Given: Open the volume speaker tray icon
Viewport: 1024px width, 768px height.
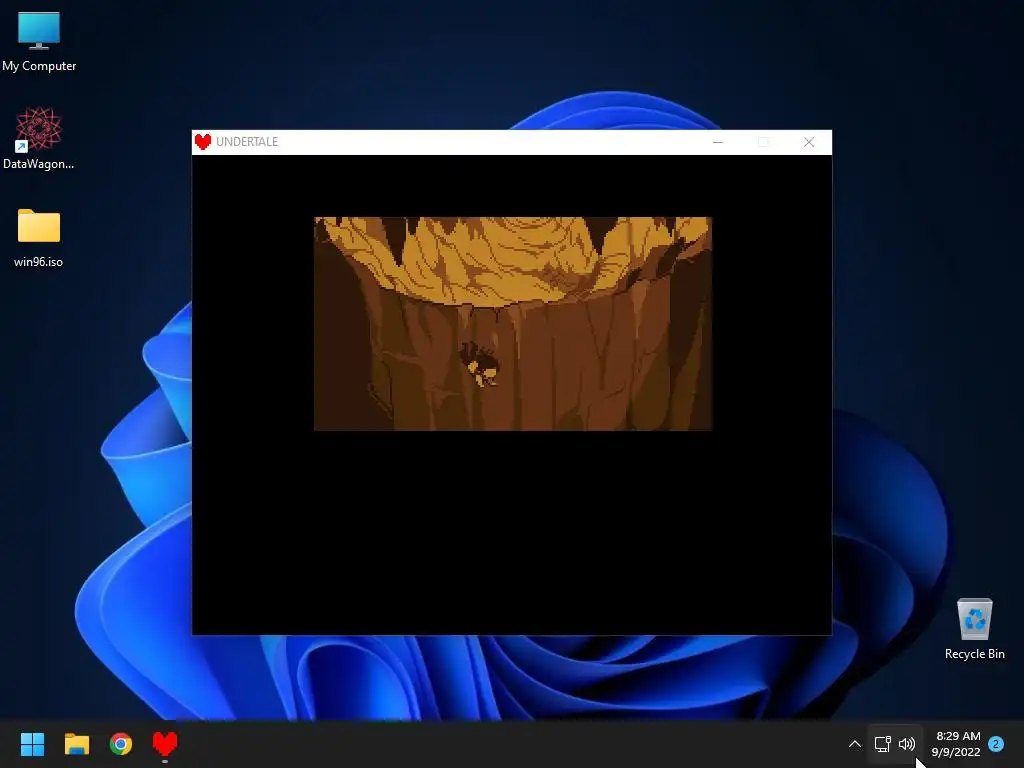Looking at the screenshot, I should [x=906, y=744].
